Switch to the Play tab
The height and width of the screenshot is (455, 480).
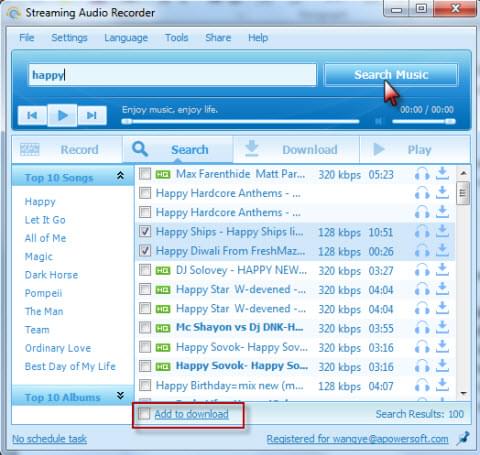[x=415, y=149]
